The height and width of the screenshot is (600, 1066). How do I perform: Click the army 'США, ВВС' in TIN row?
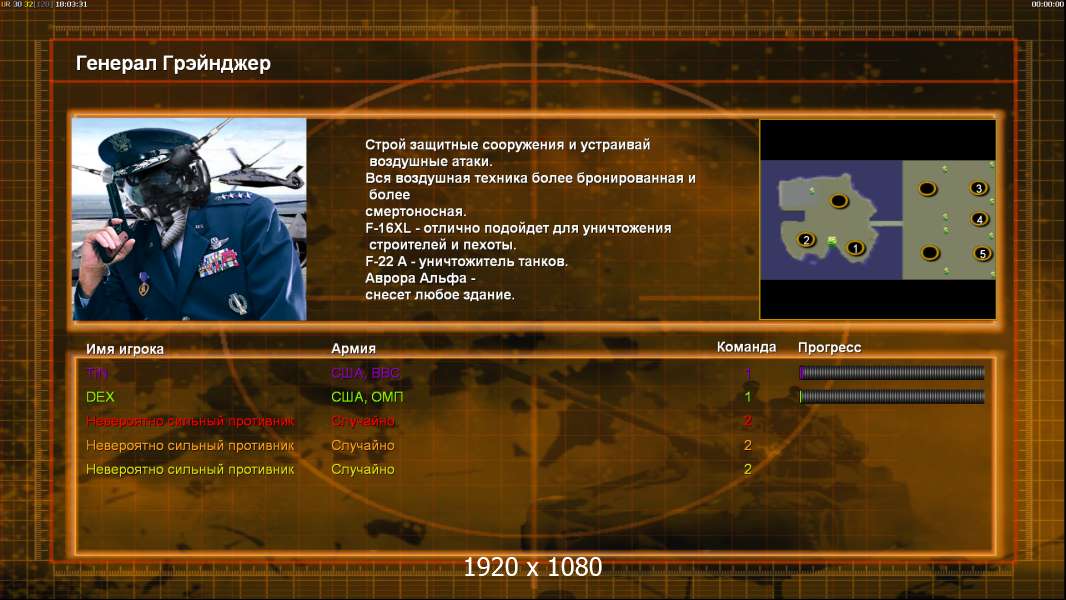click(365, 373)
